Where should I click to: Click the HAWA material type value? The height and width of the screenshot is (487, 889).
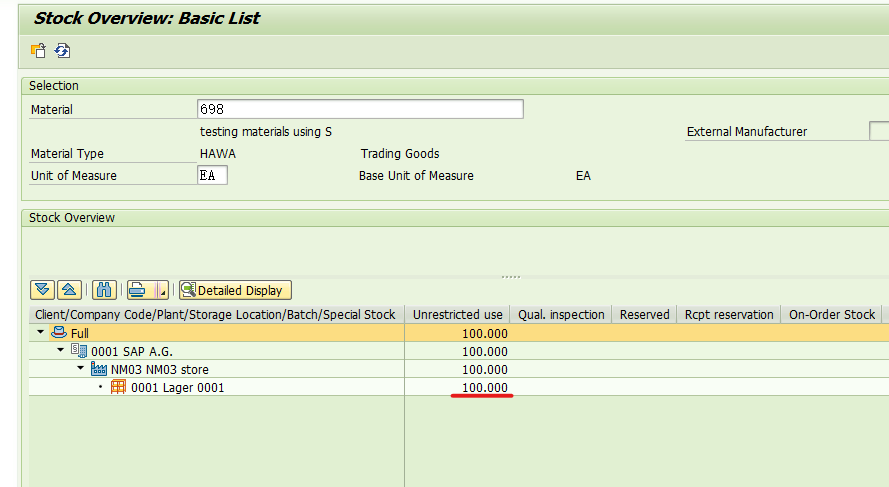(x=218, y=154)
